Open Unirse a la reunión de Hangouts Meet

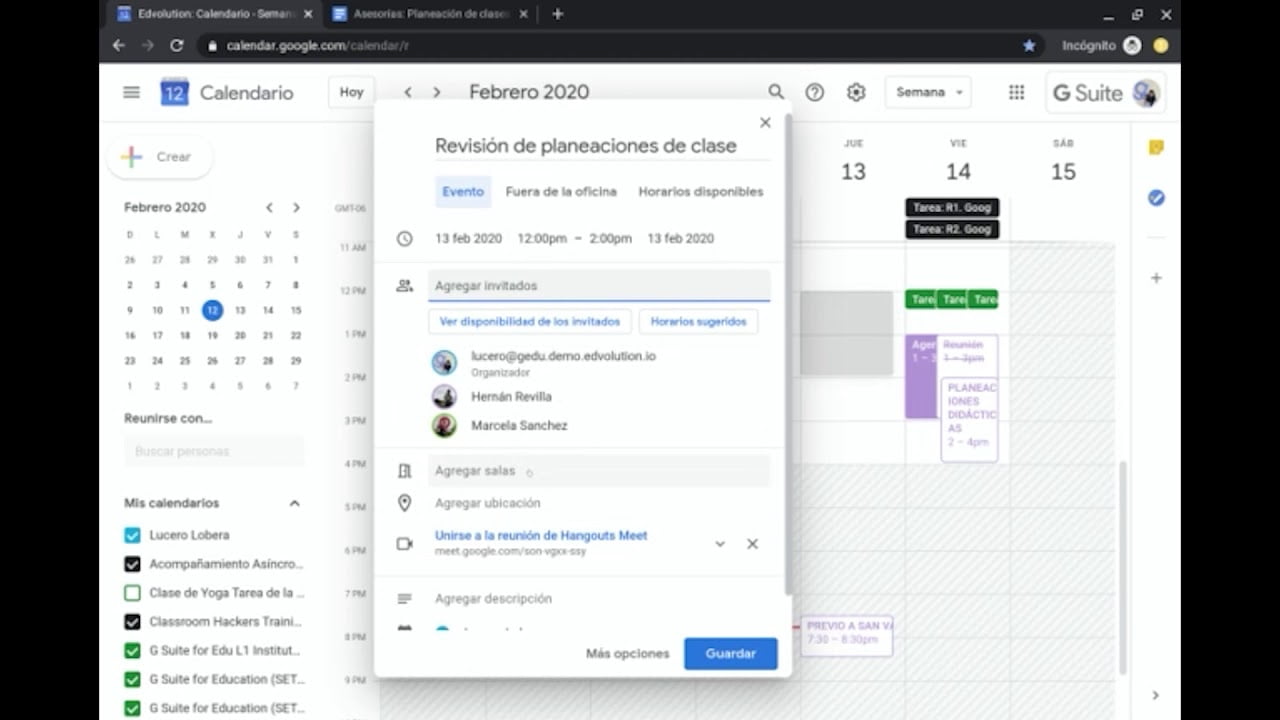[x=541, y=535]
